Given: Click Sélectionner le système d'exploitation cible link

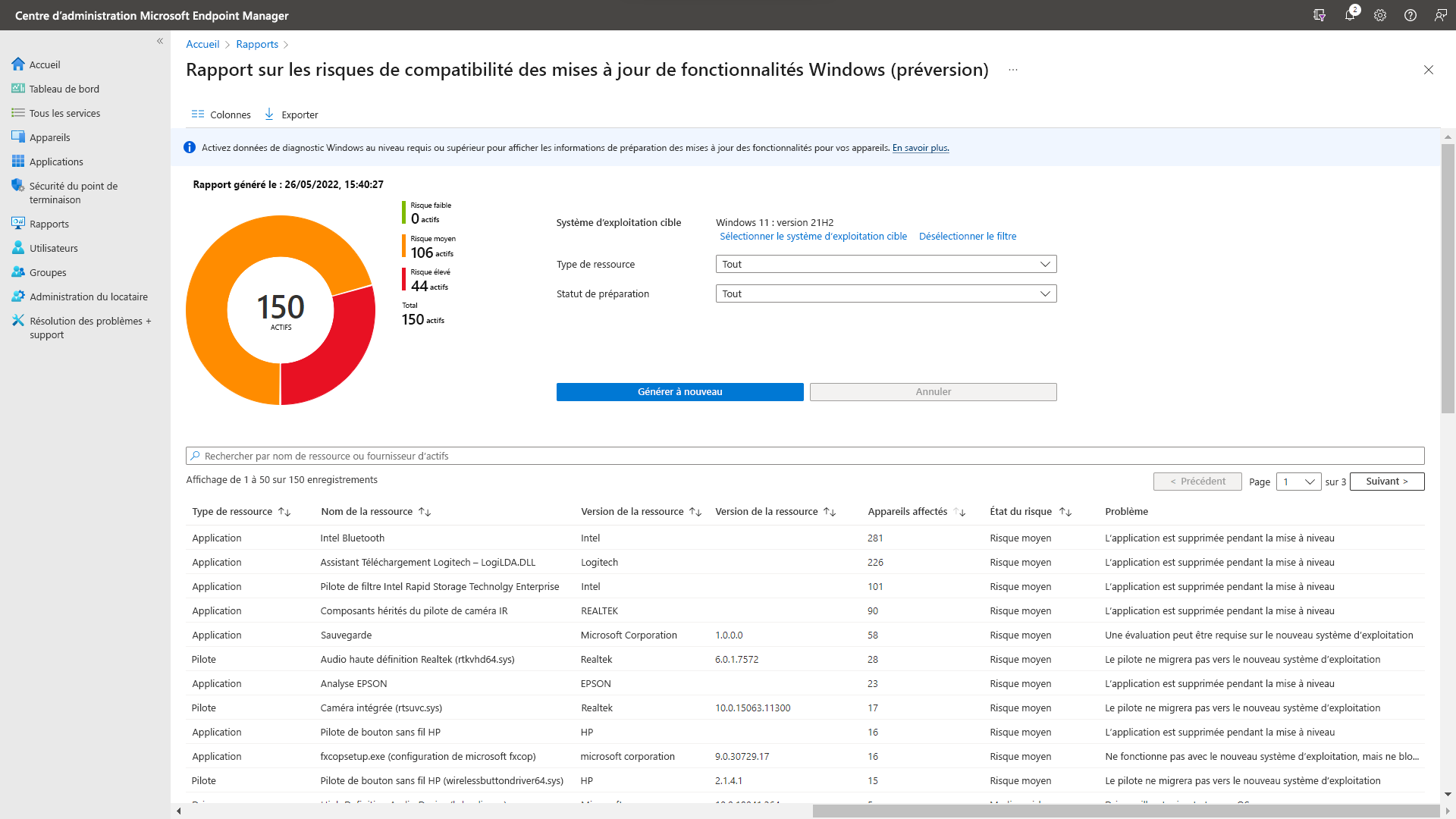Looking at the screenshot, I should (813, 236).
